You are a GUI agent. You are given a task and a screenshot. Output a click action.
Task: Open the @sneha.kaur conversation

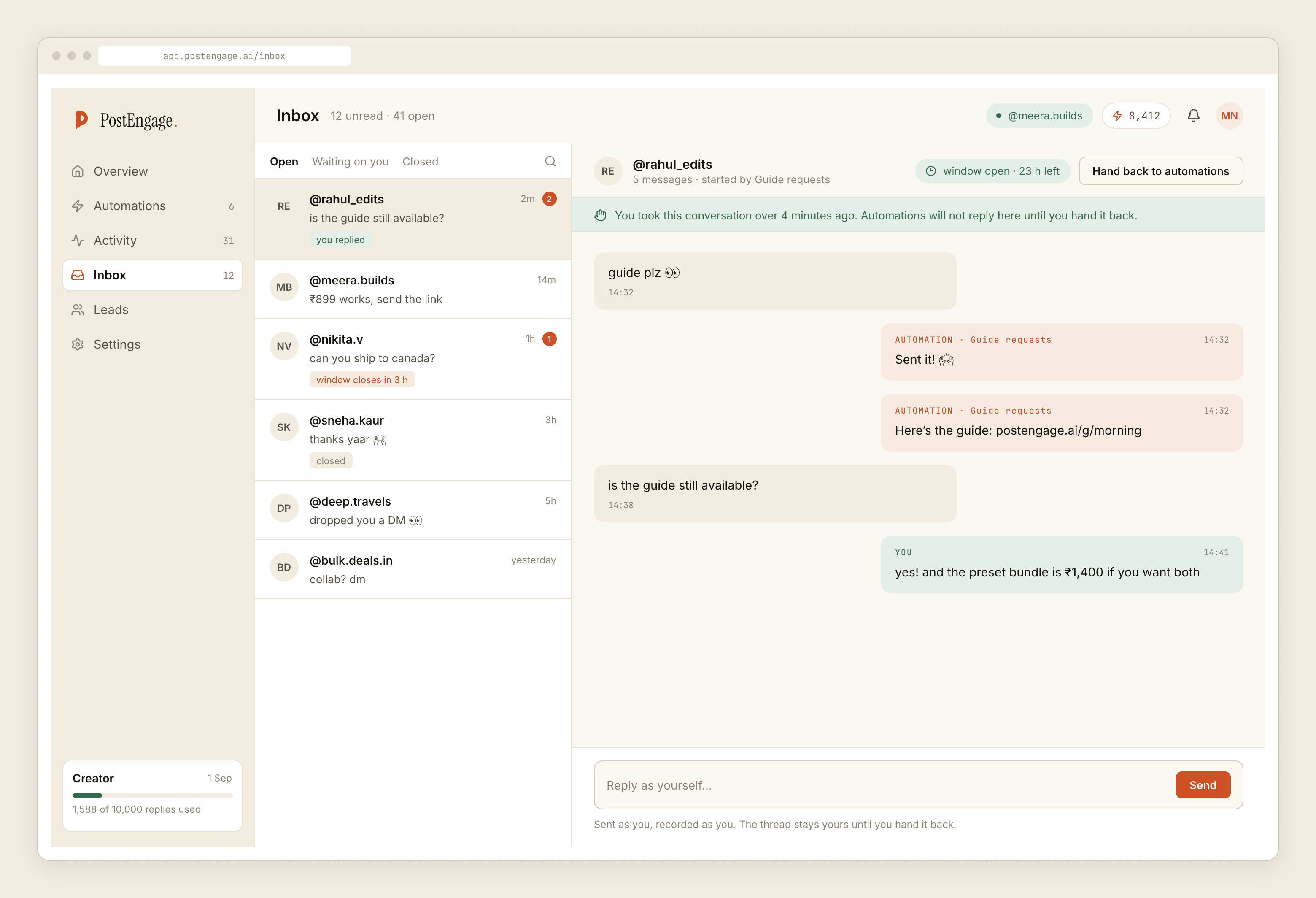click(x=413, y=440)
